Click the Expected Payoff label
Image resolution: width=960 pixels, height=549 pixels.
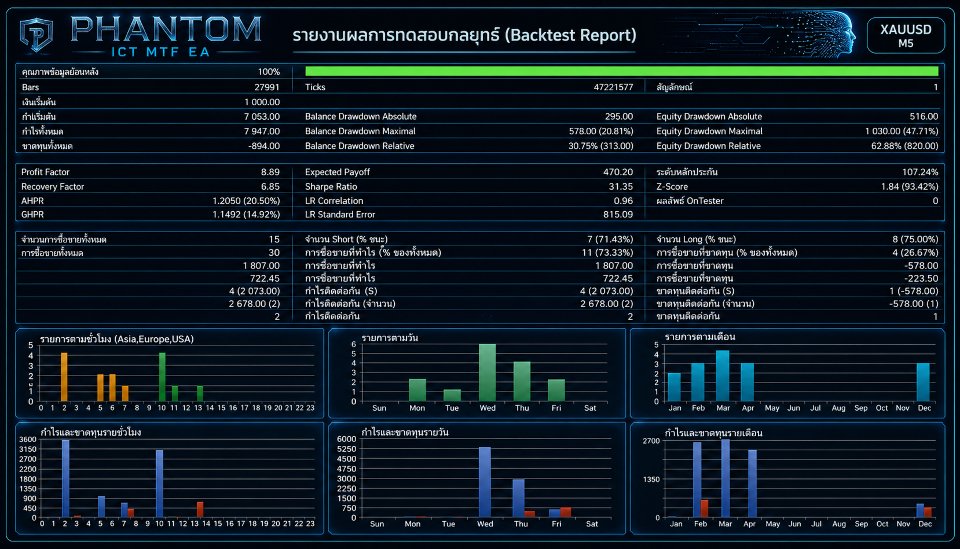click(337, 172)
